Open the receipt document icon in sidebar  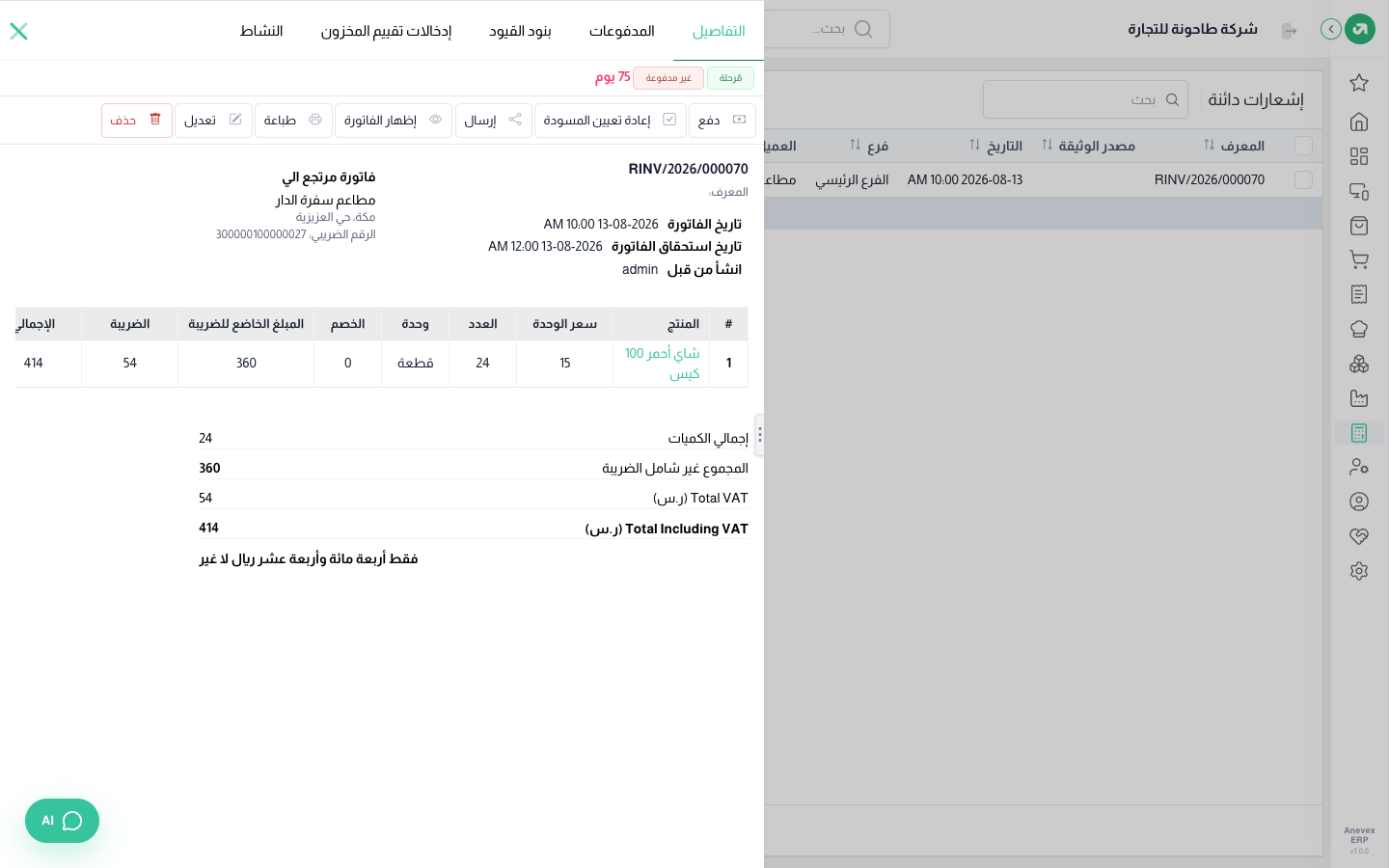pyautogui.click(x=1359, y=294)
